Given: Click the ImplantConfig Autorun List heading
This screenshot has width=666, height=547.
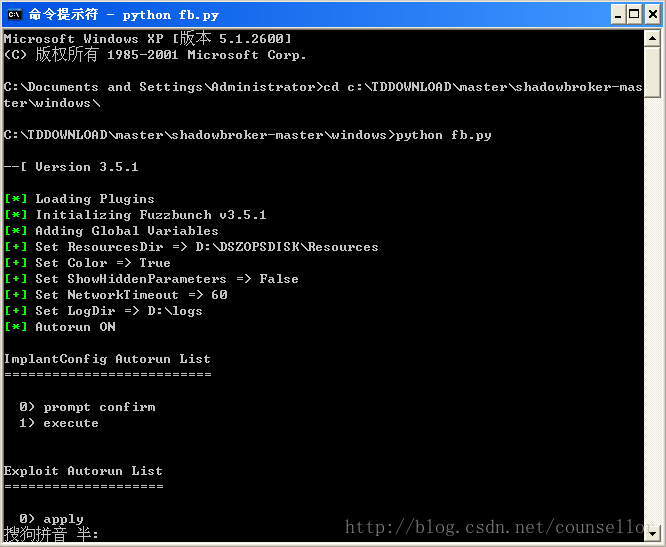Looking at the screenshot, I should pos(107,359).
